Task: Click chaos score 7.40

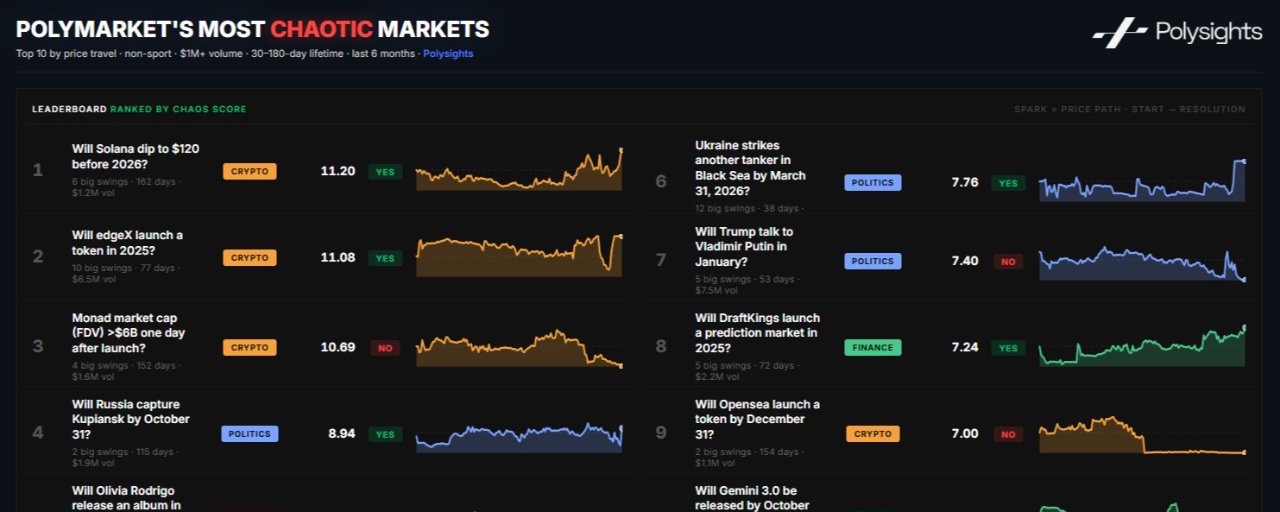Action: pyautogui.click(x=965, y=261)
